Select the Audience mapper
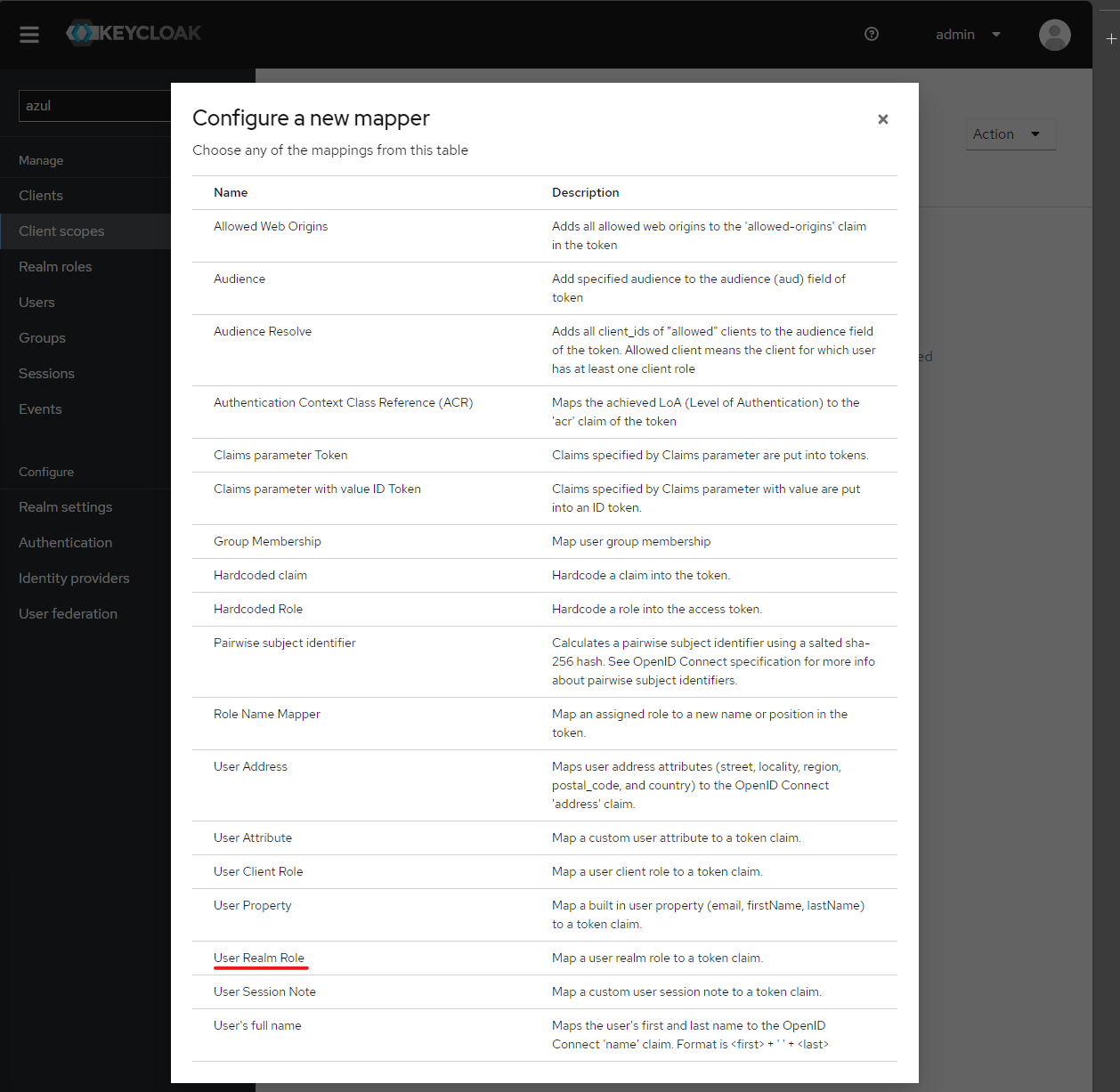Screen dimensions: 1120x1092 239,279
